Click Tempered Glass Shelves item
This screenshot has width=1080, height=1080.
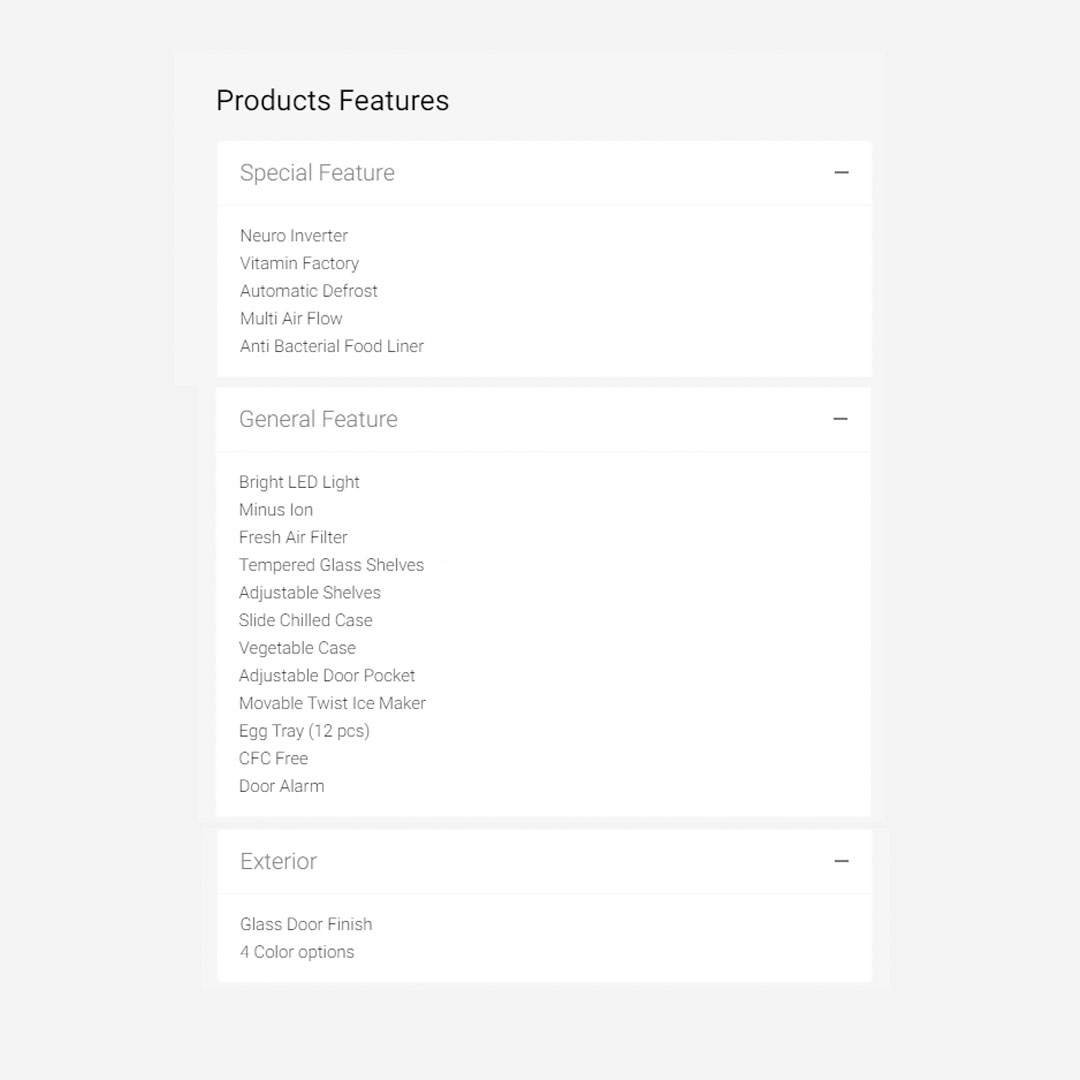(331, 565)
